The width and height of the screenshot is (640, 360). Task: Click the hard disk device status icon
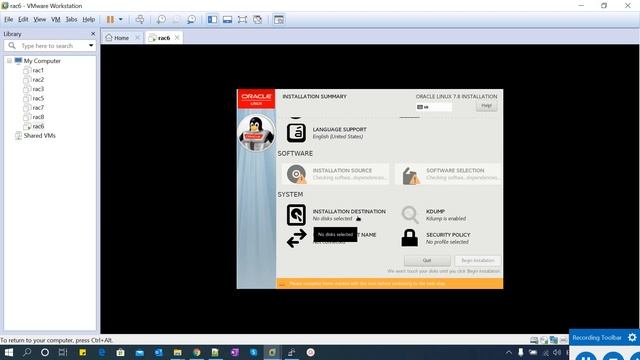tap(533, 340)
